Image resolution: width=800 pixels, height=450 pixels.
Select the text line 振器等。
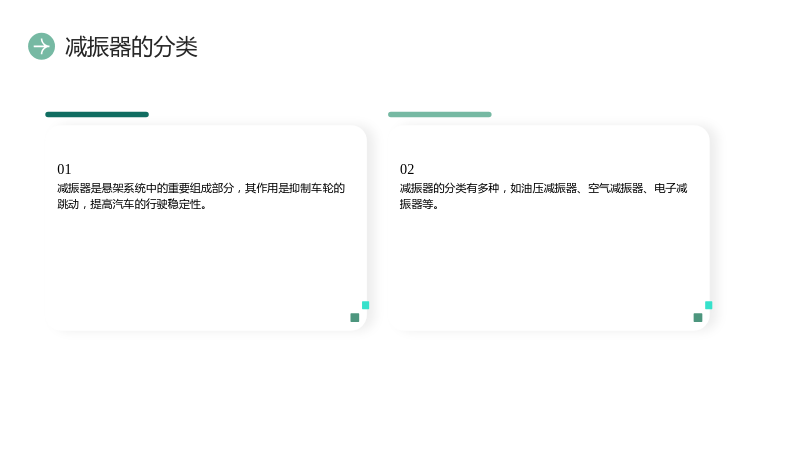pos(419,204)
